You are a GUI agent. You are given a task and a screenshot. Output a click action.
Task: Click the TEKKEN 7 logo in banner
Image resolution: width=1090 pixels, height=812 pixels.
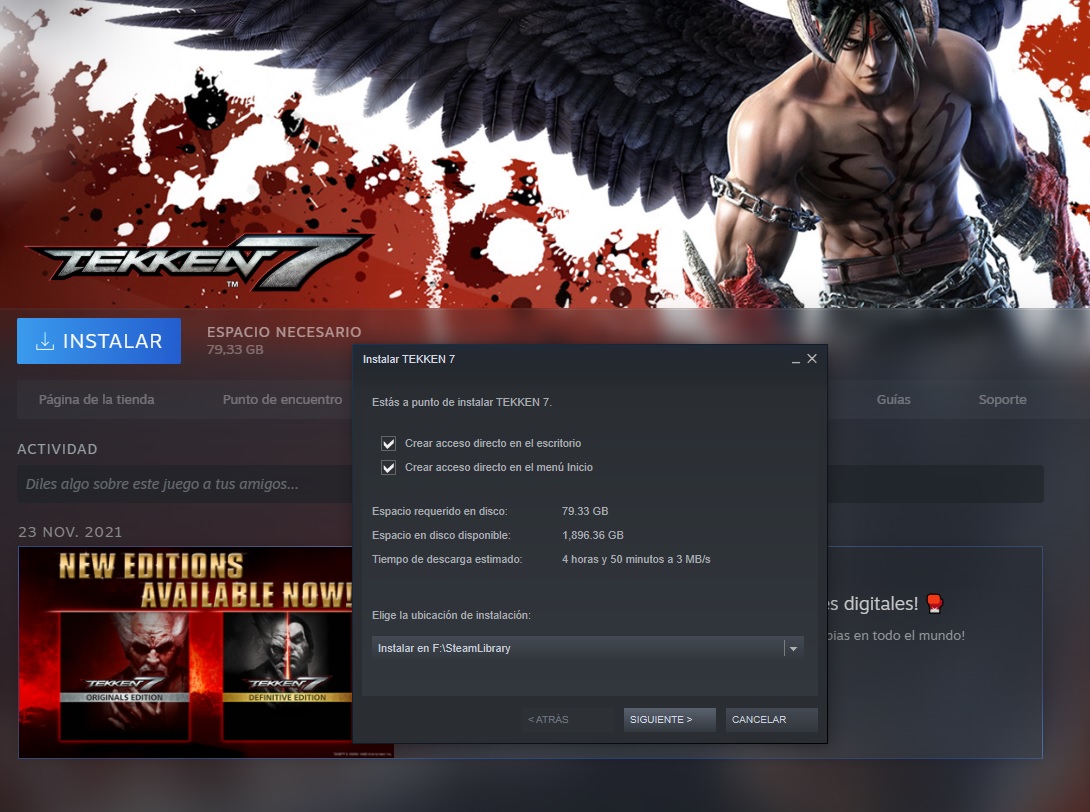click(198, 262)
